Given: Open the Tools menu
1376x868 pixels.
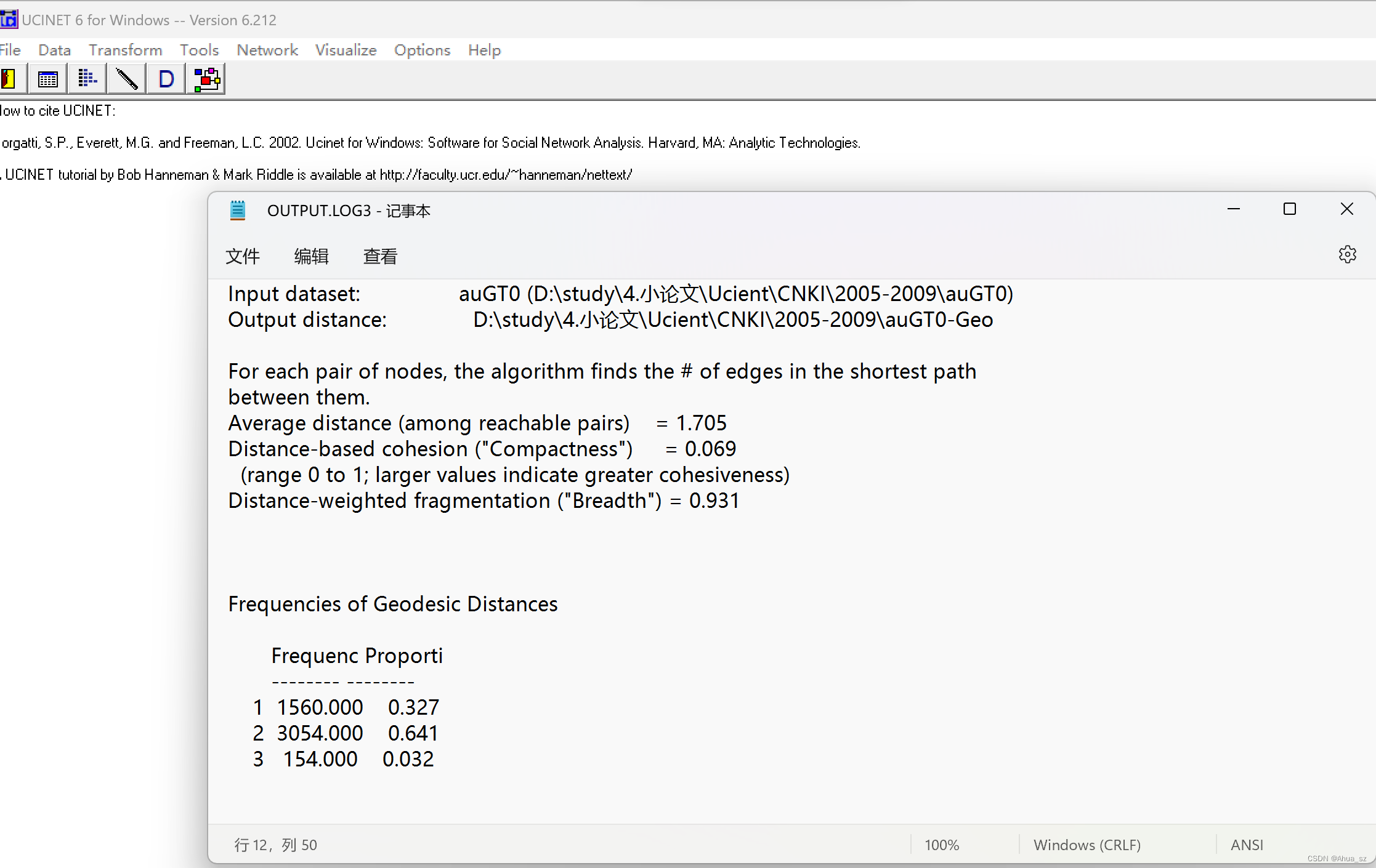Looking at the screenshot, I should (x=199, y=50).
